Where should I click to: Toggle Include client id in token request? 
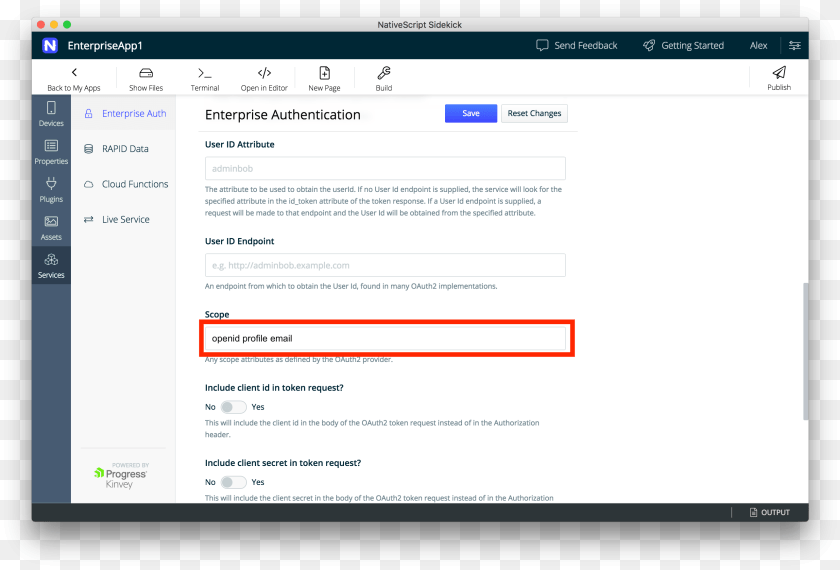(x=234, y=407)
